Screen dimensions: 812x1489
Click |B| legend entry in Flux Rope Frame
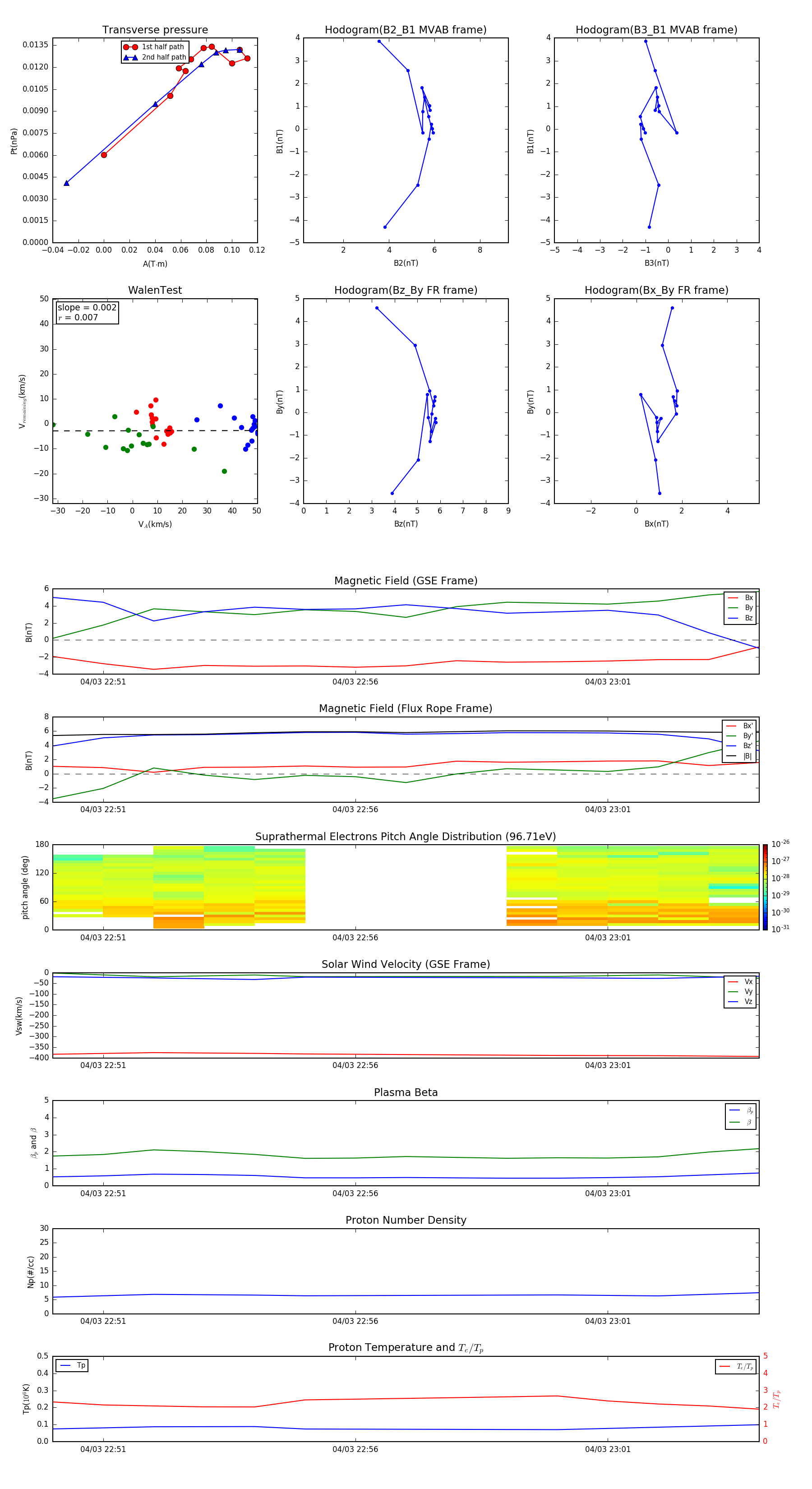tap(740, 756)
